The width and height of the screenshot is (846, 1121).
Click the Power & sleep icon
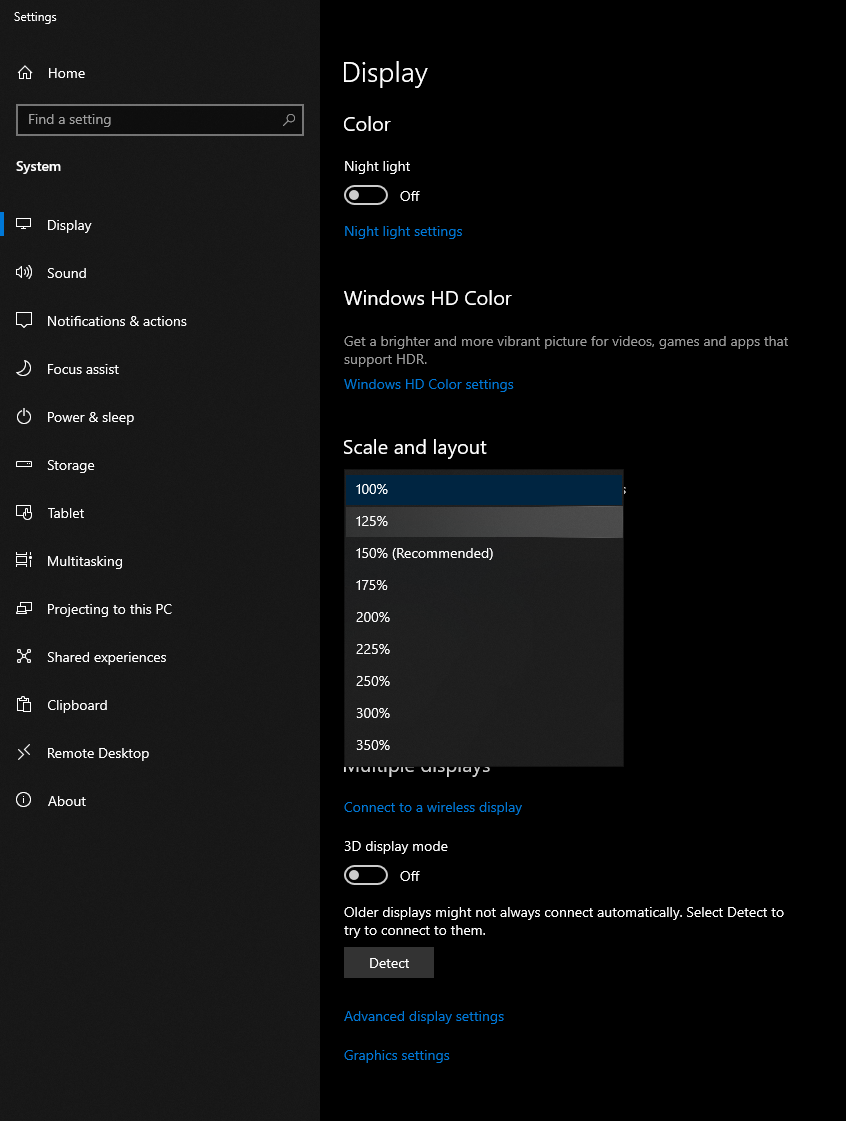[25, 417]
